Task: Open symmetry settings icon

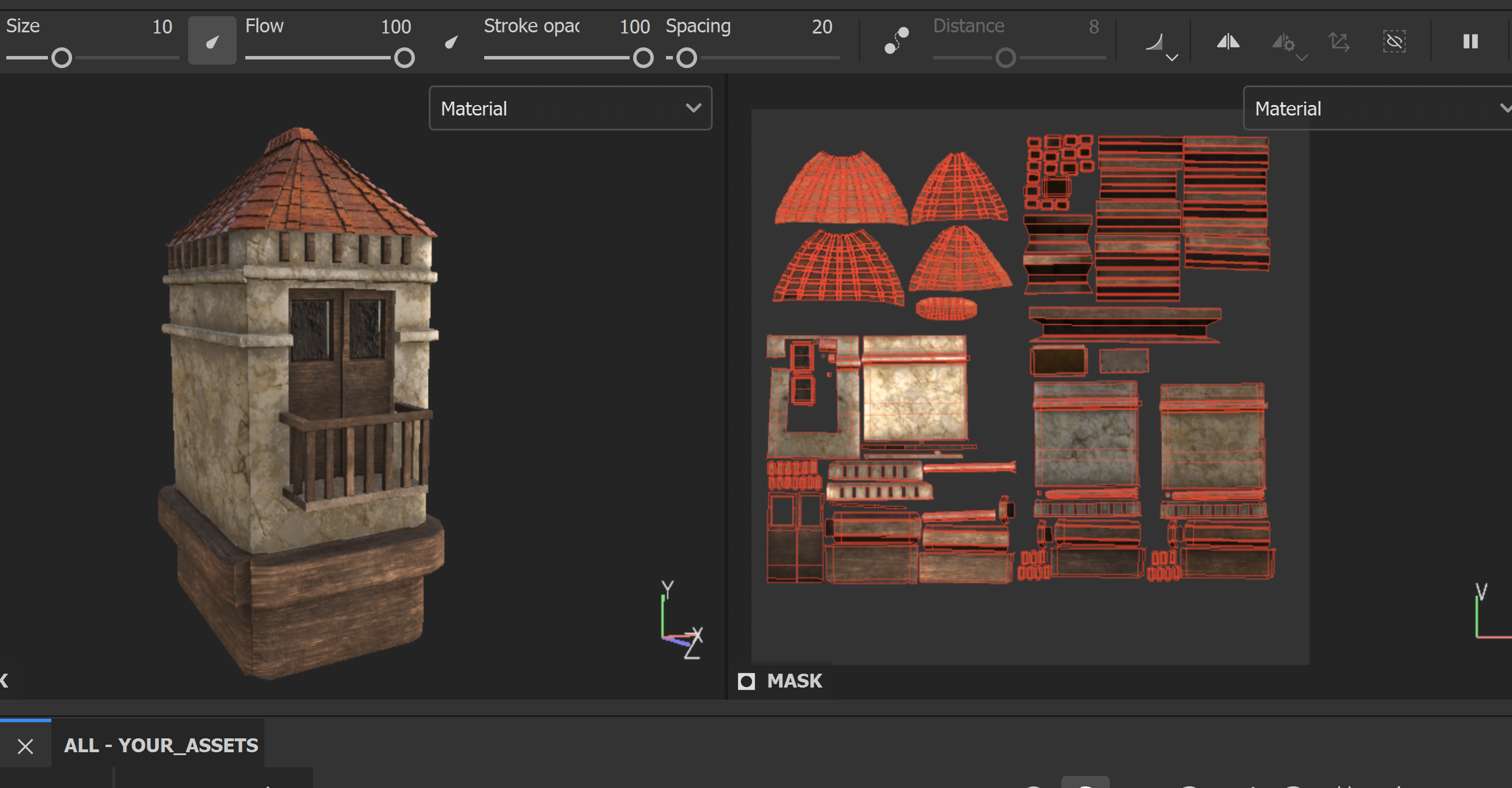Action: [1283, 42]
